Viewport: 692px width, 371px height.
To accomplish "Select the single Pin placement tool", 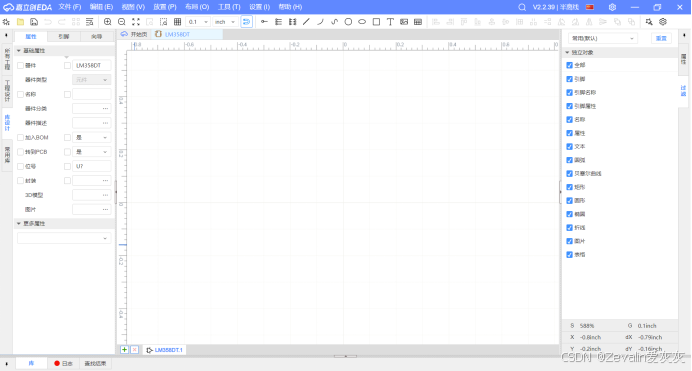I will [x=264, y=22].
